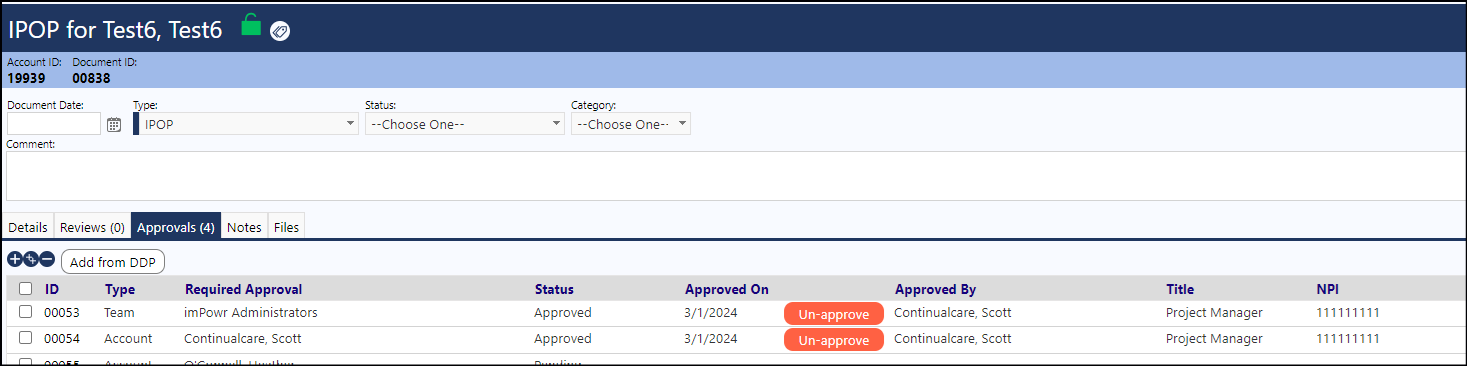Switch to the Reviews (0) tab
1467x366 pixels.
(x=92, y=227)
